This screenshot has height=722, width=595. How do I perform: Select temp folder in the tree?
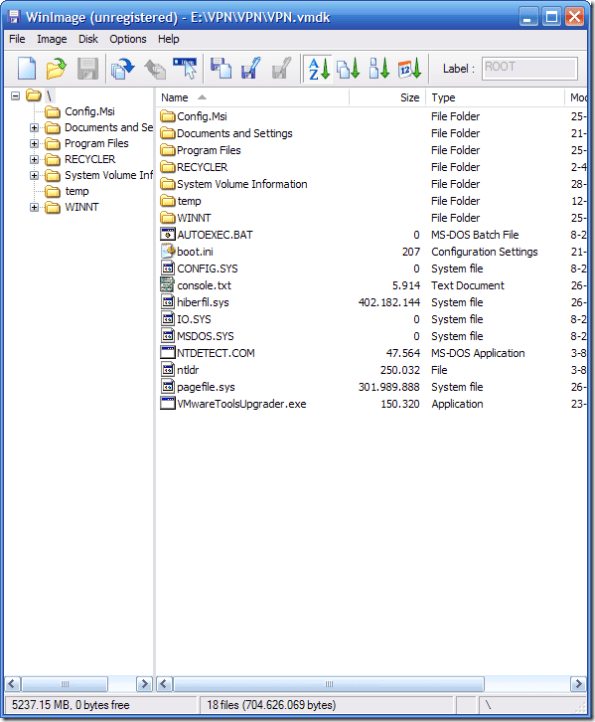point(76,191)
